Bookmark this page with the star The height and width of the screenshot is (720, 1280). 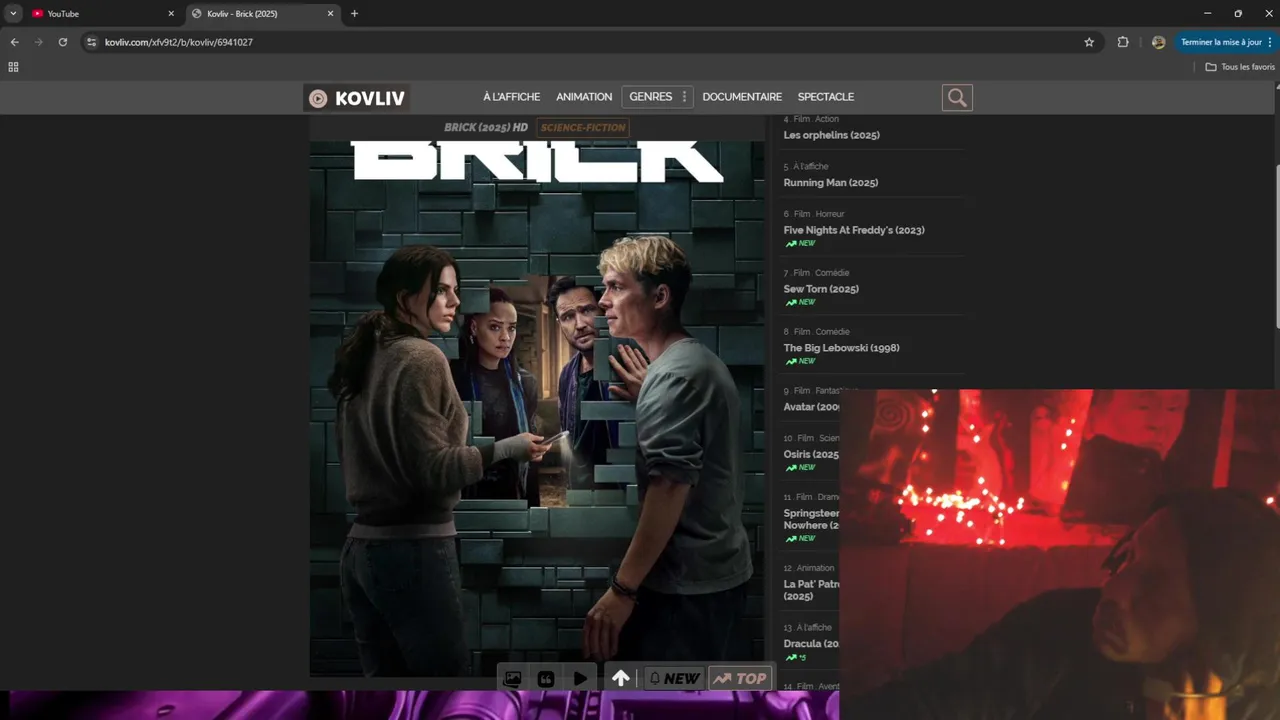pos(1089,42)
